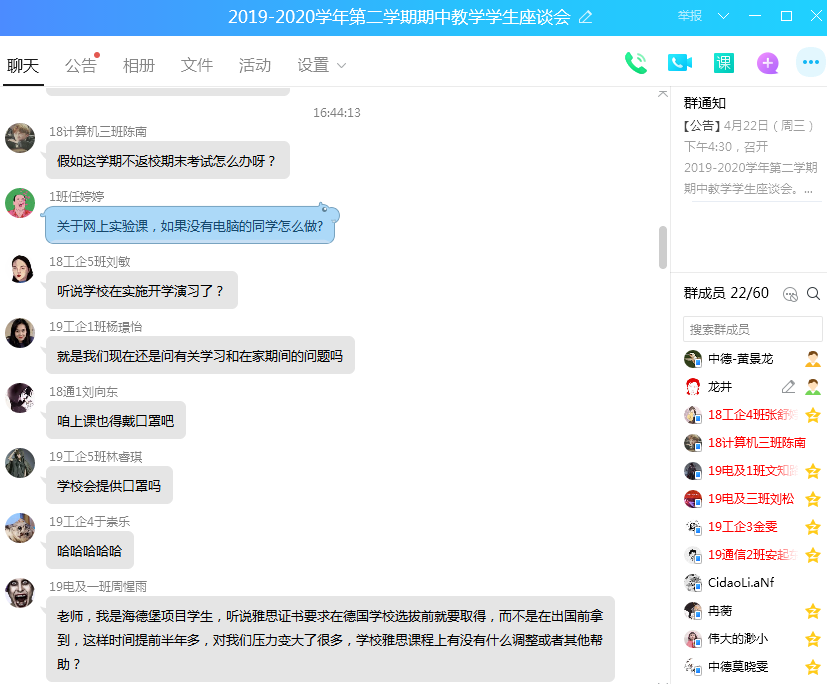Click the invite icon beside 群成员 22/60
The height and width of the screenshot is (684, 827).
coord(790,294)
